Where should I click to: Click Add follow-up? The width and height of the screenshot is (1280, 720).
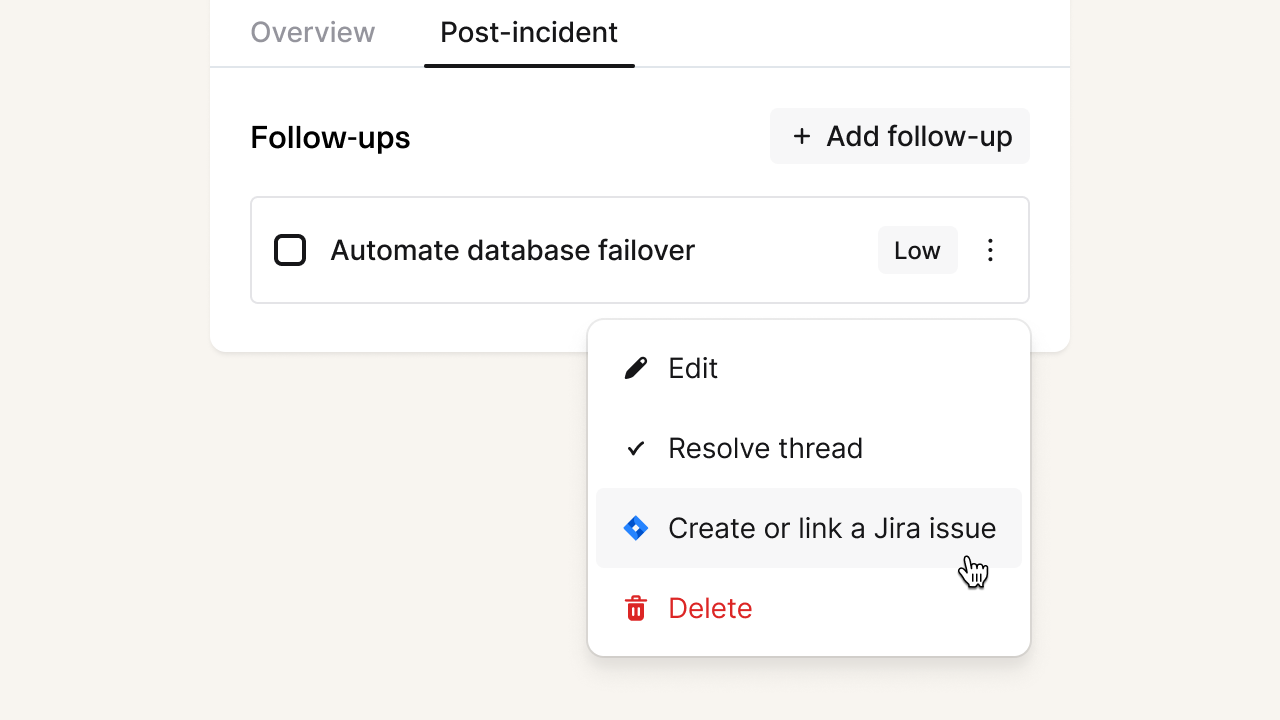pyautogui.click(x=898, y=136)
